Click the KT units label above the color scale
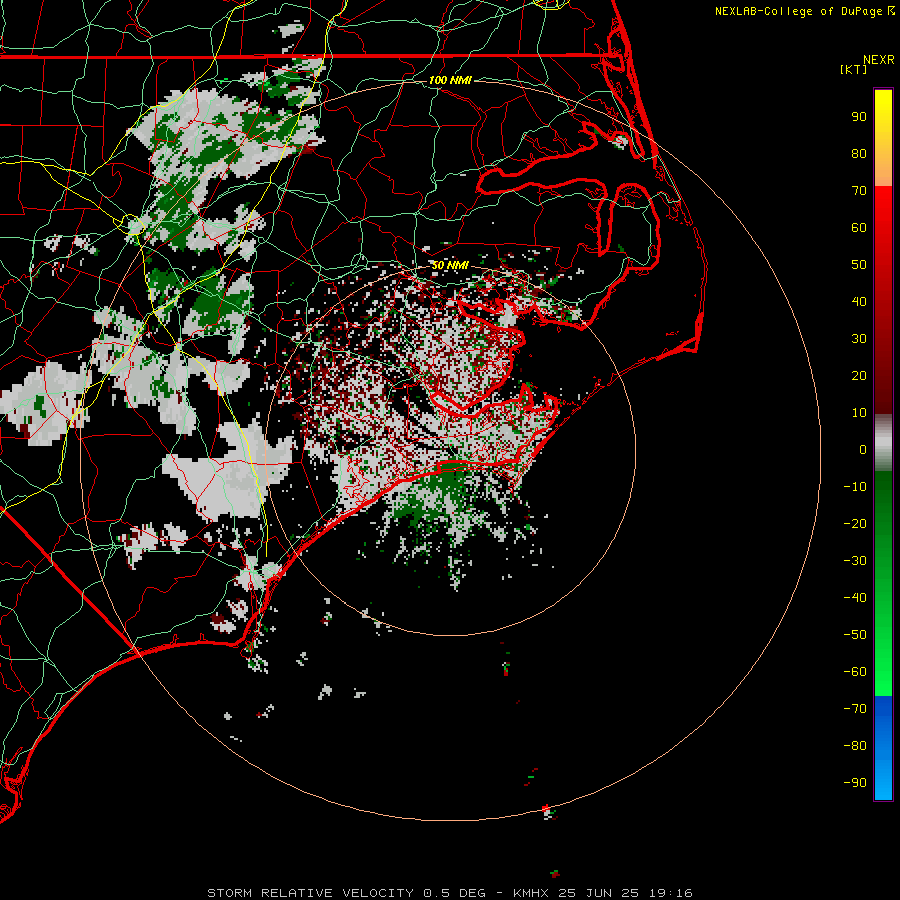900x900 pixels. coord(854,69)
